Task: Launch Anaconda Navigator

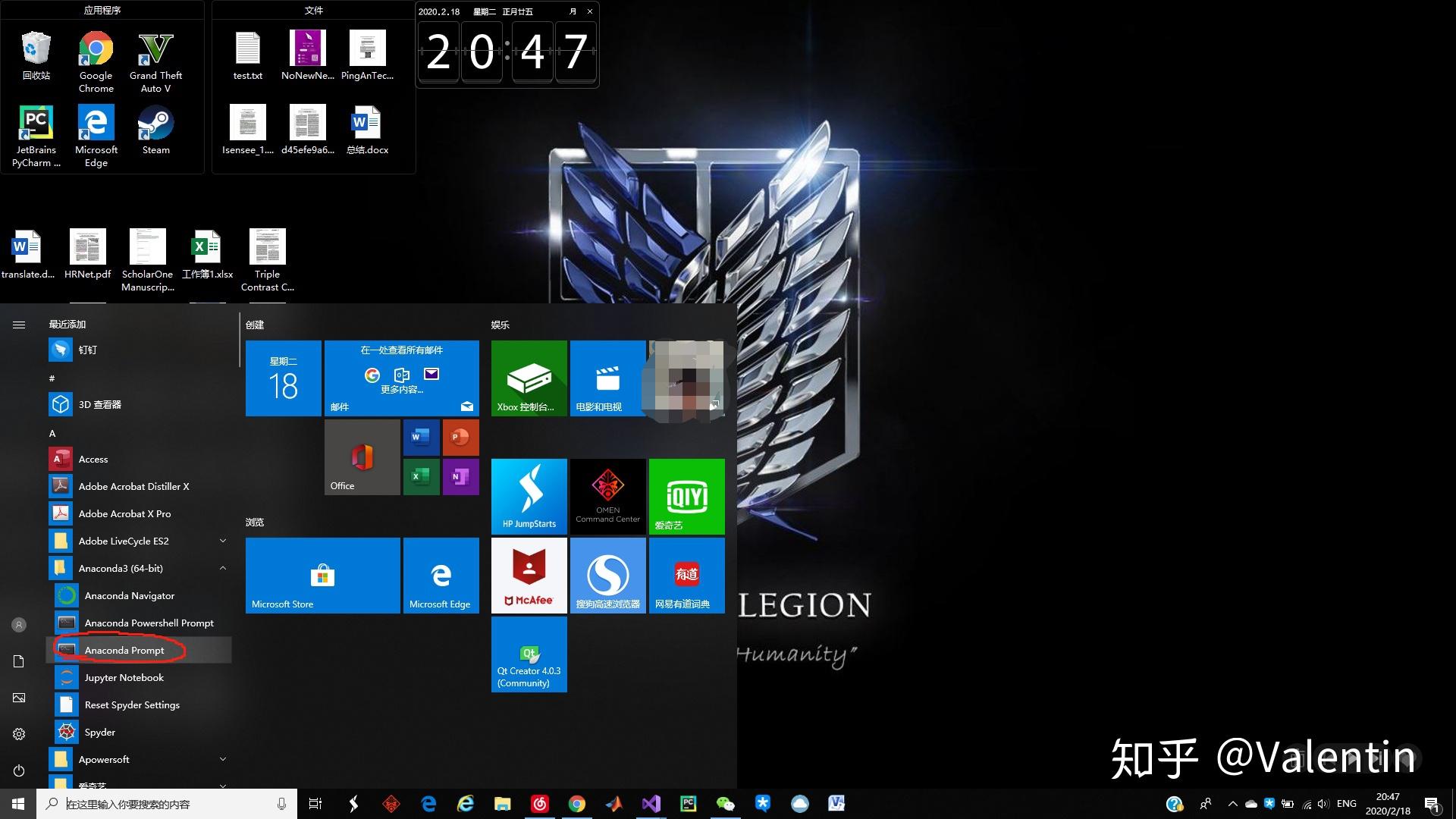Action: (139, 595)
